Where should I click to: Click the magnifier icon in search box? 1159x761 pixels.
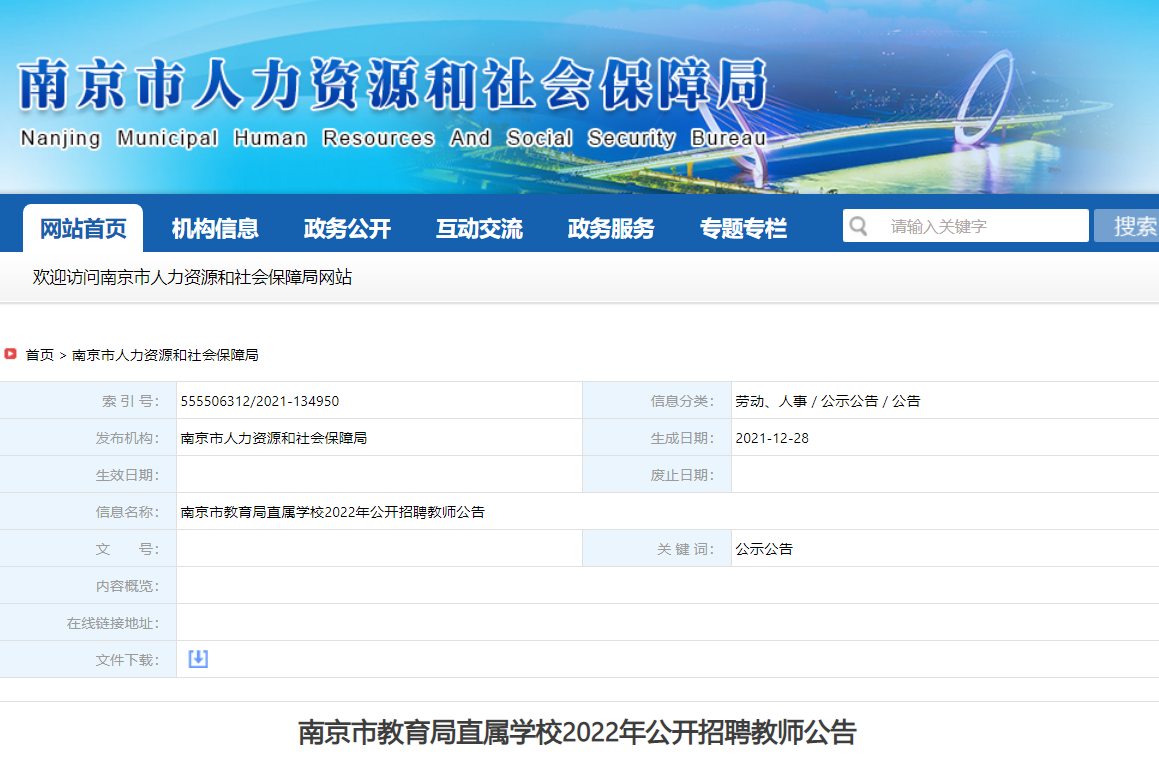point(858,225)
